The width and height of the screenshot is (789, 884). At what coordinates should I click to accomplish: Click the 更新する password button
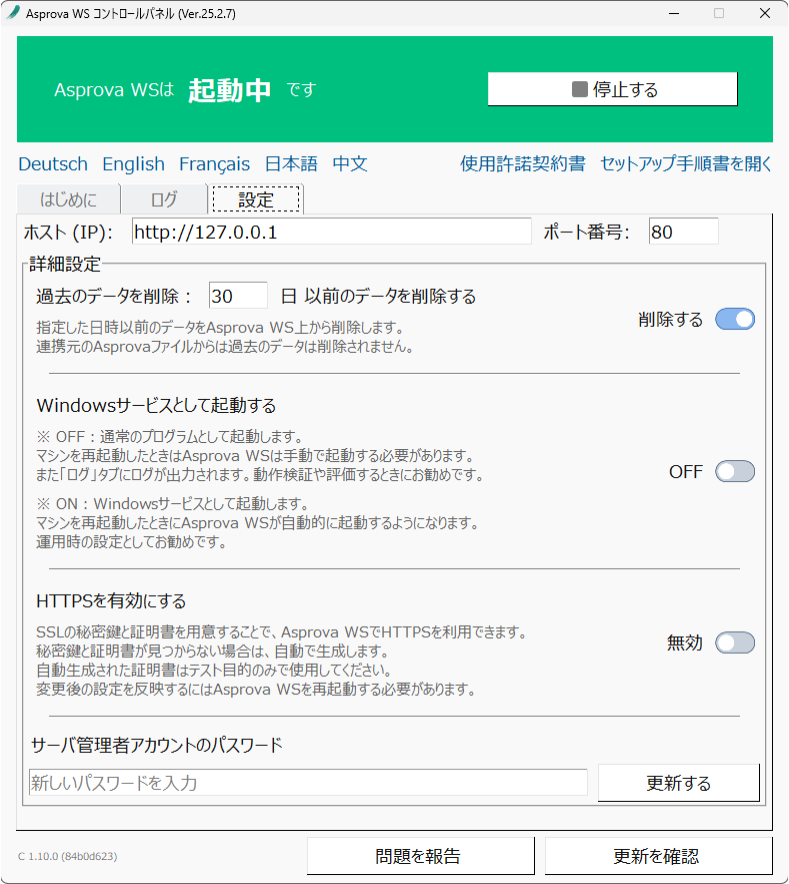point(678,783)
